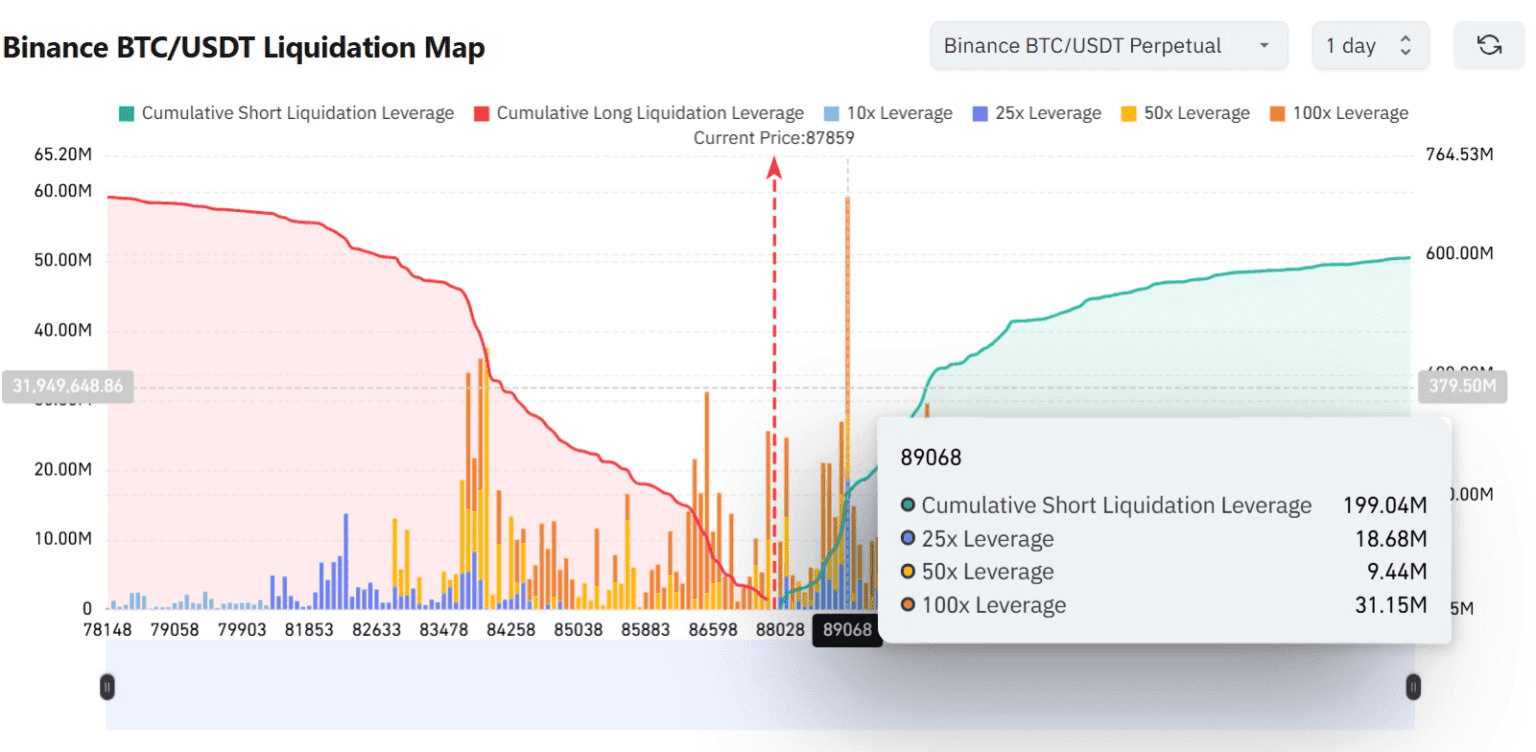
Task: Click the 25x Leverage tooltip row
Action: click(x=1164, y=539)
